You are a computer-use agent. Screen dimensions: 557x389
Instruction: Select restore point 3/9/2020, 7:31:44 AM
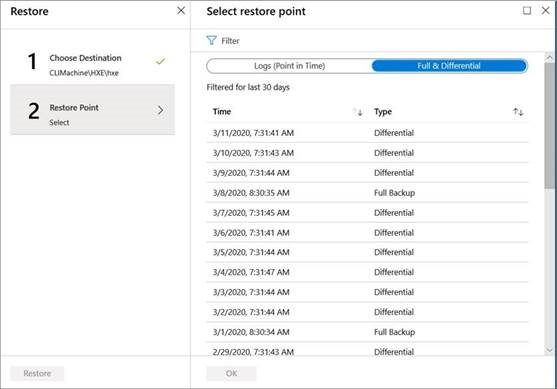pyautogui.click(x=367, y=173)
